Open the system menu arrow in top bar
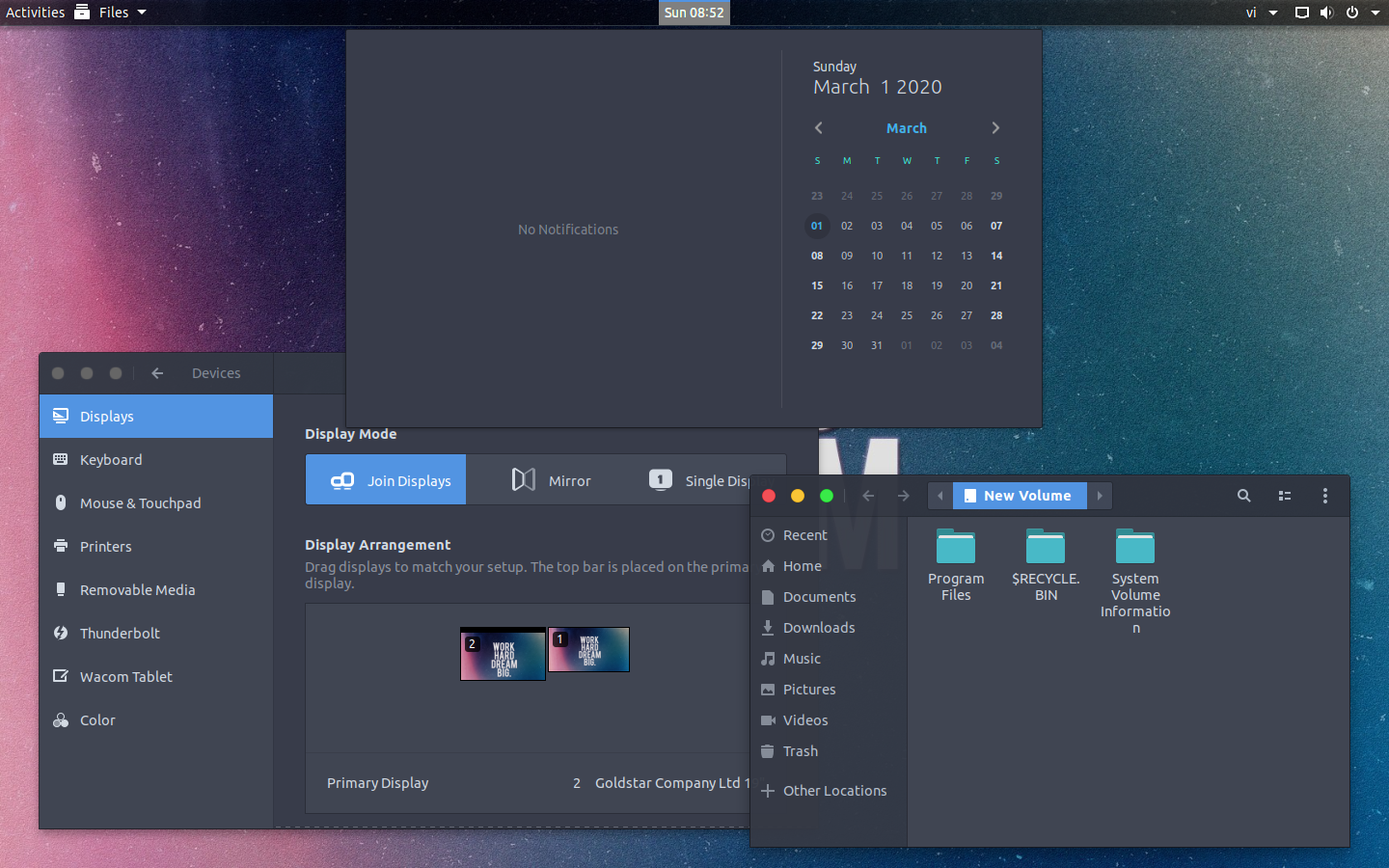The height and width of the screenshot is (868, 1389). tap(1375, 13)
